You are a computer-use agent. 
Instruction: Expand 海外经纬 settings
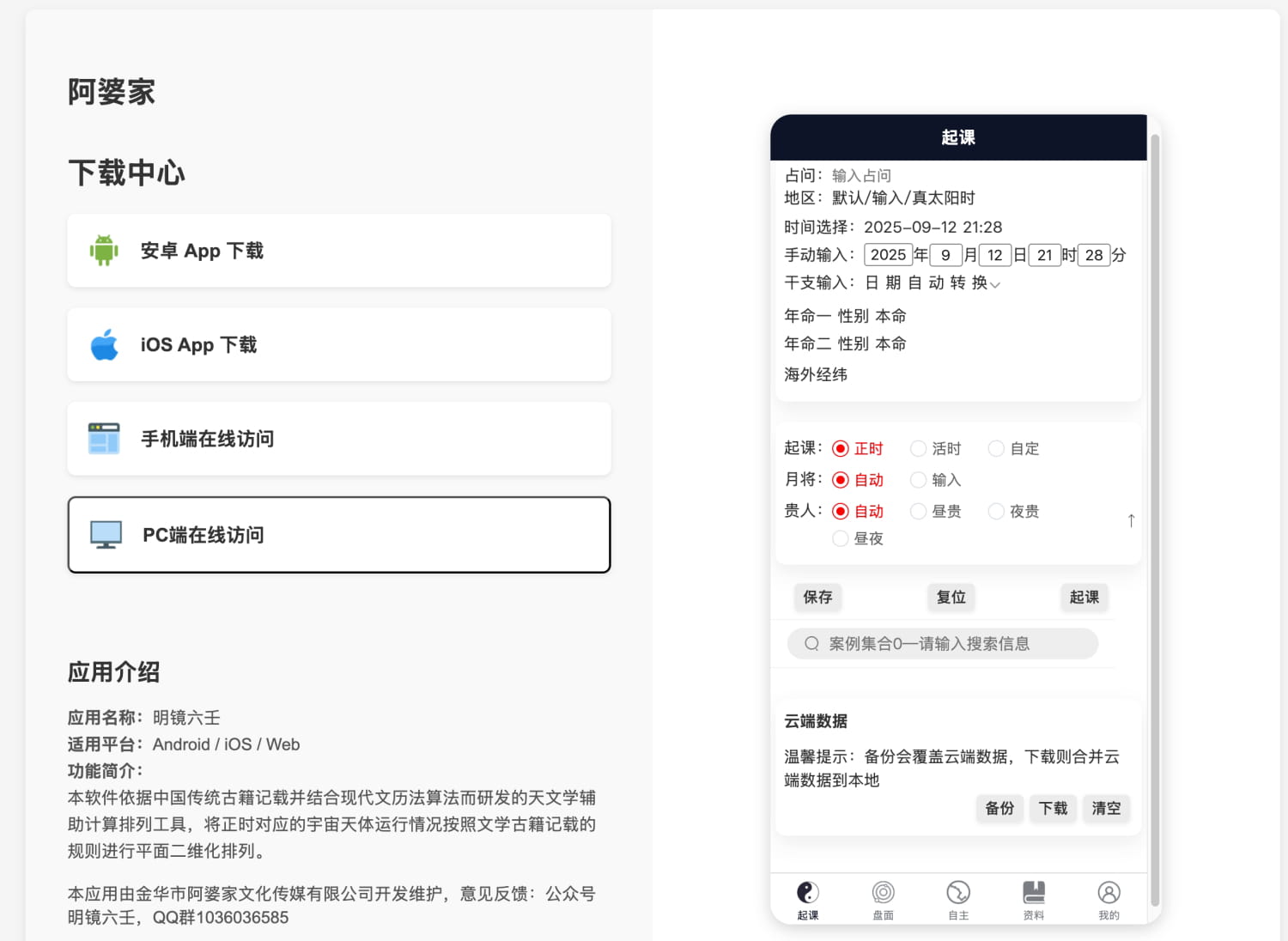point(816,374)
